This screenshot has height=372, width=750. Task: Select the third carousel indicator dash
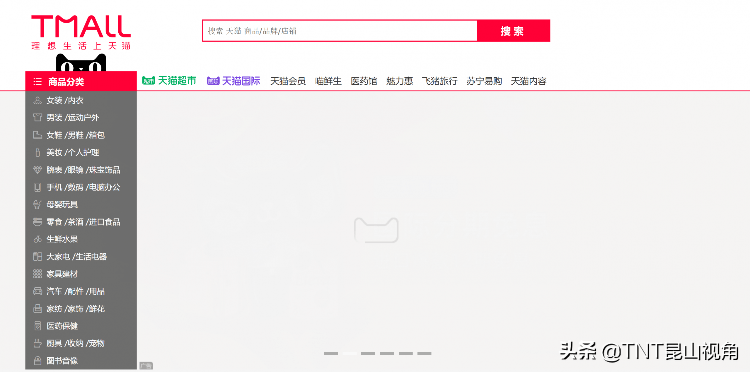(x=368, y=353)
